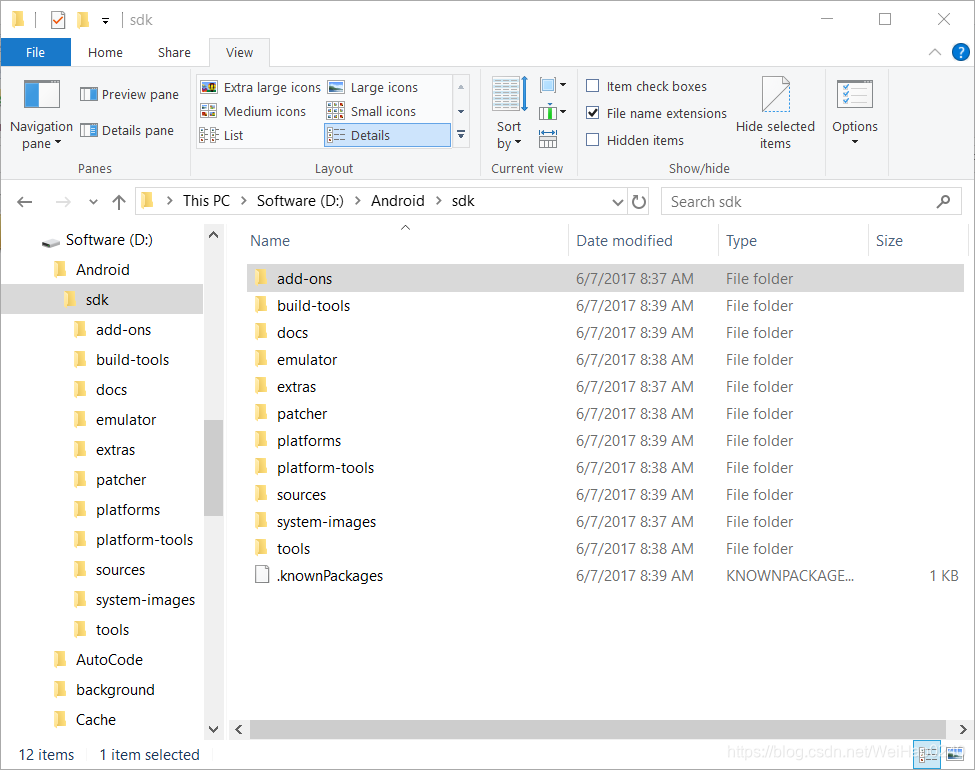
Task: Open Customize Quick Access Toolbar dropdown
Action: coord(105,21)
